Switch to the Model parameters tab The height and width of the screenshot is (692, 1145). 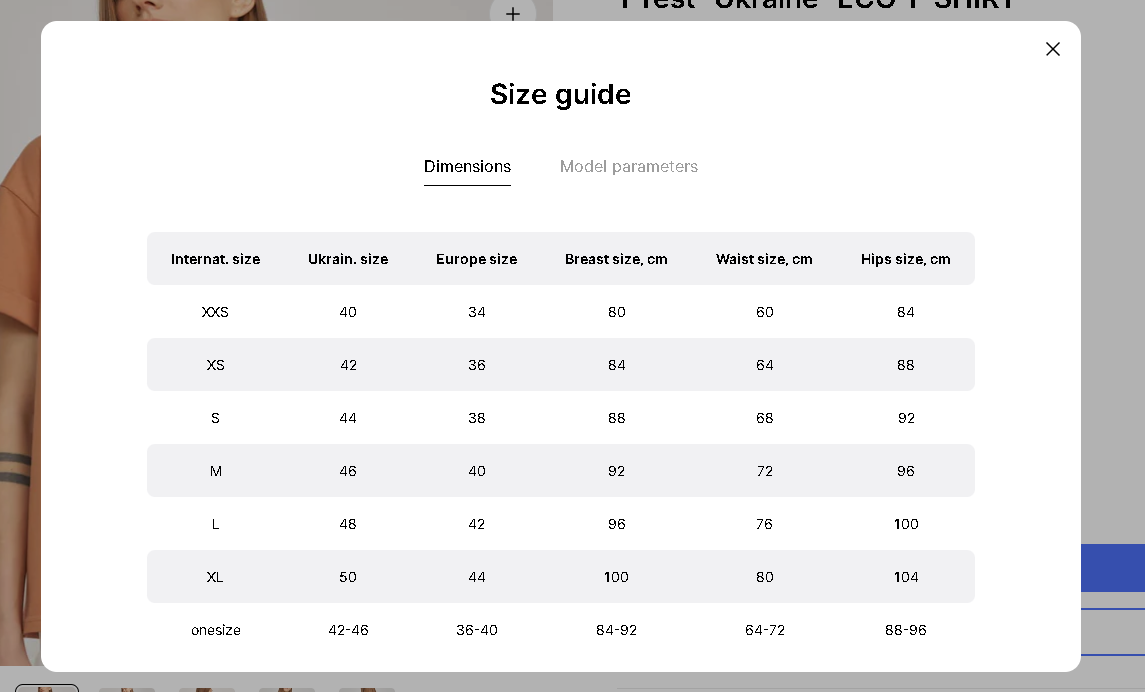point(629,166)
